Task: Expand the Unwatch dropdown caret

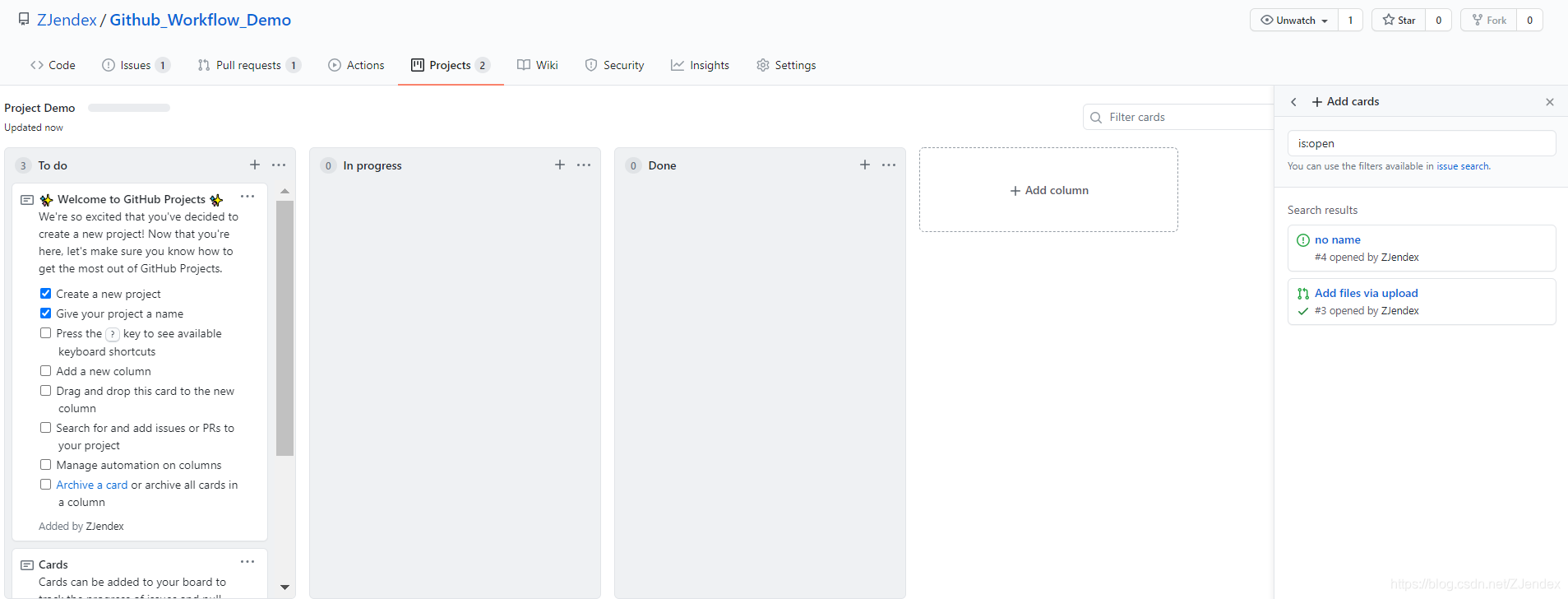Action: (x=1325, y=21)
